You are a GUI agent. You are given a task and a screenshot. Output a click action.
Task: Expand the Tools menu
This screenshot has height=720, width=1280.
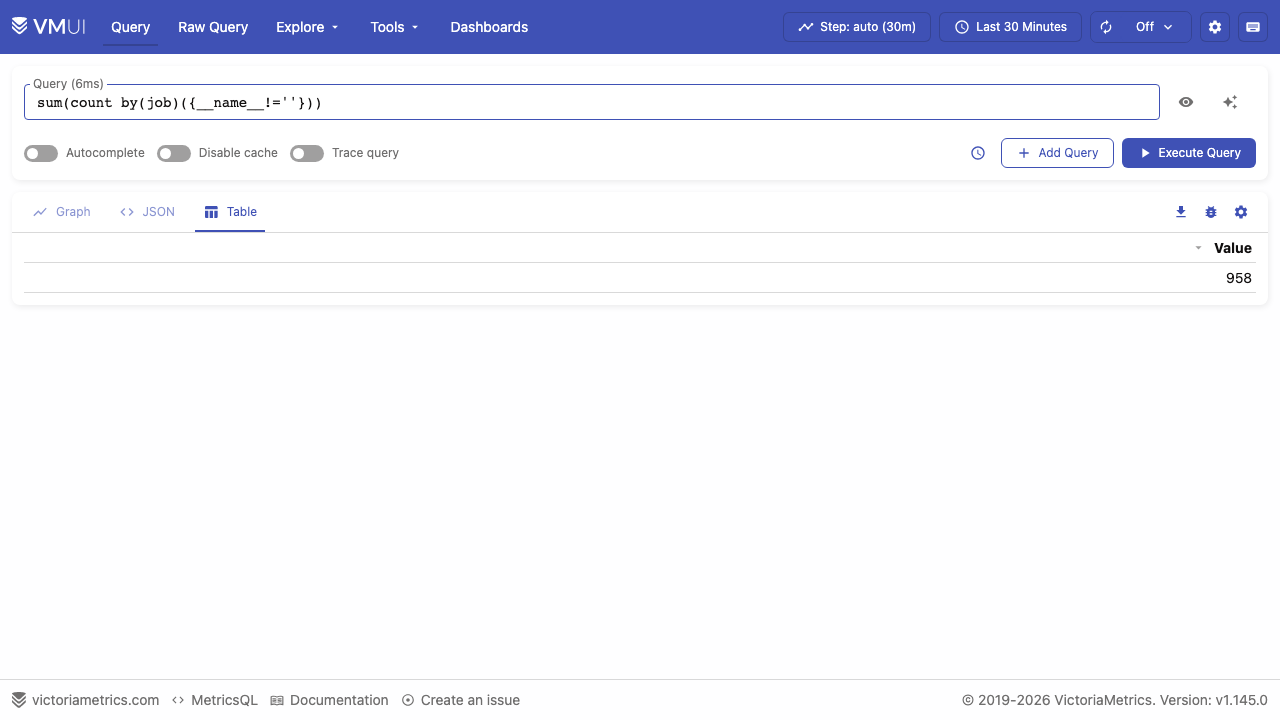click(395, 27)
